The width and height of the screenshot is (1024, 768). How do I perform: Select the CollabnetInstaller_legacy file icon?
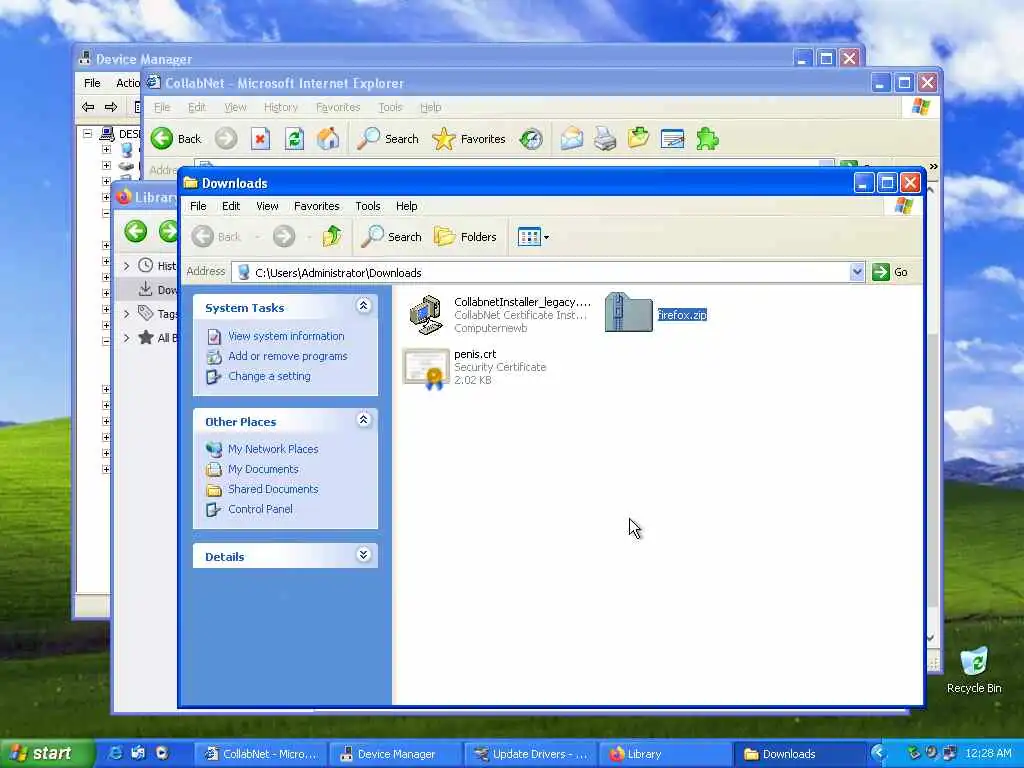click(x=425, y=315)
